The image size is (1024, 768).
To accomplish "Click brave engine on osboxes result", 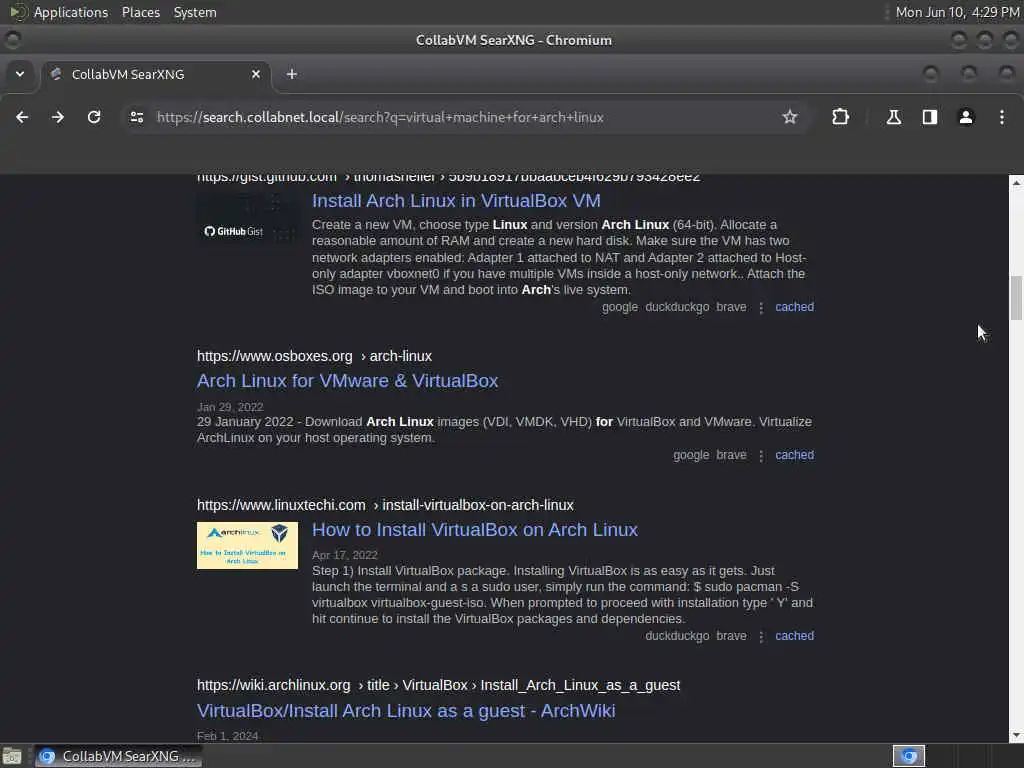I will [x=731, y=455].
